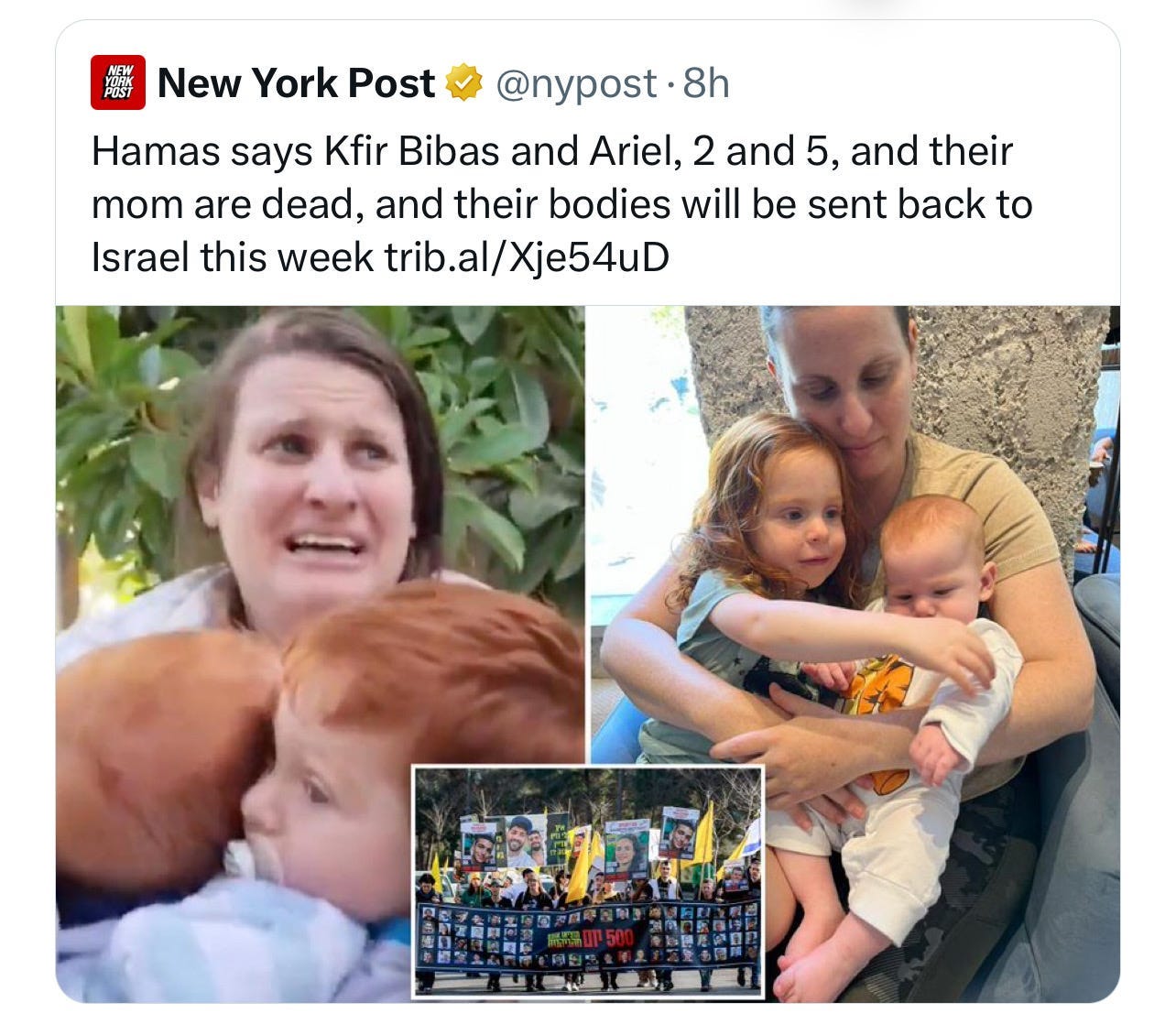Follow the trib.al/Xje54uD article link

[x=527, y=257]
